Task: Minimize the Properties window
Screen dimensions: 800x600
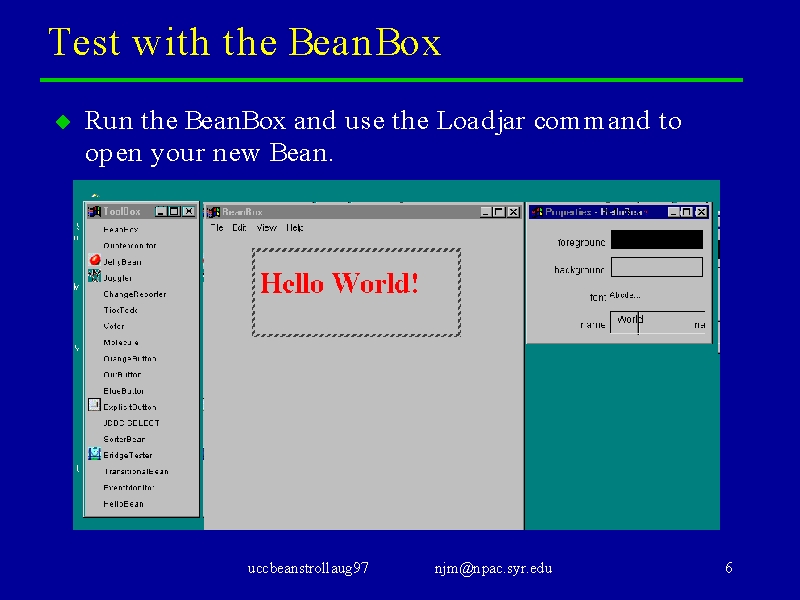Action: (x=673, y=212)
